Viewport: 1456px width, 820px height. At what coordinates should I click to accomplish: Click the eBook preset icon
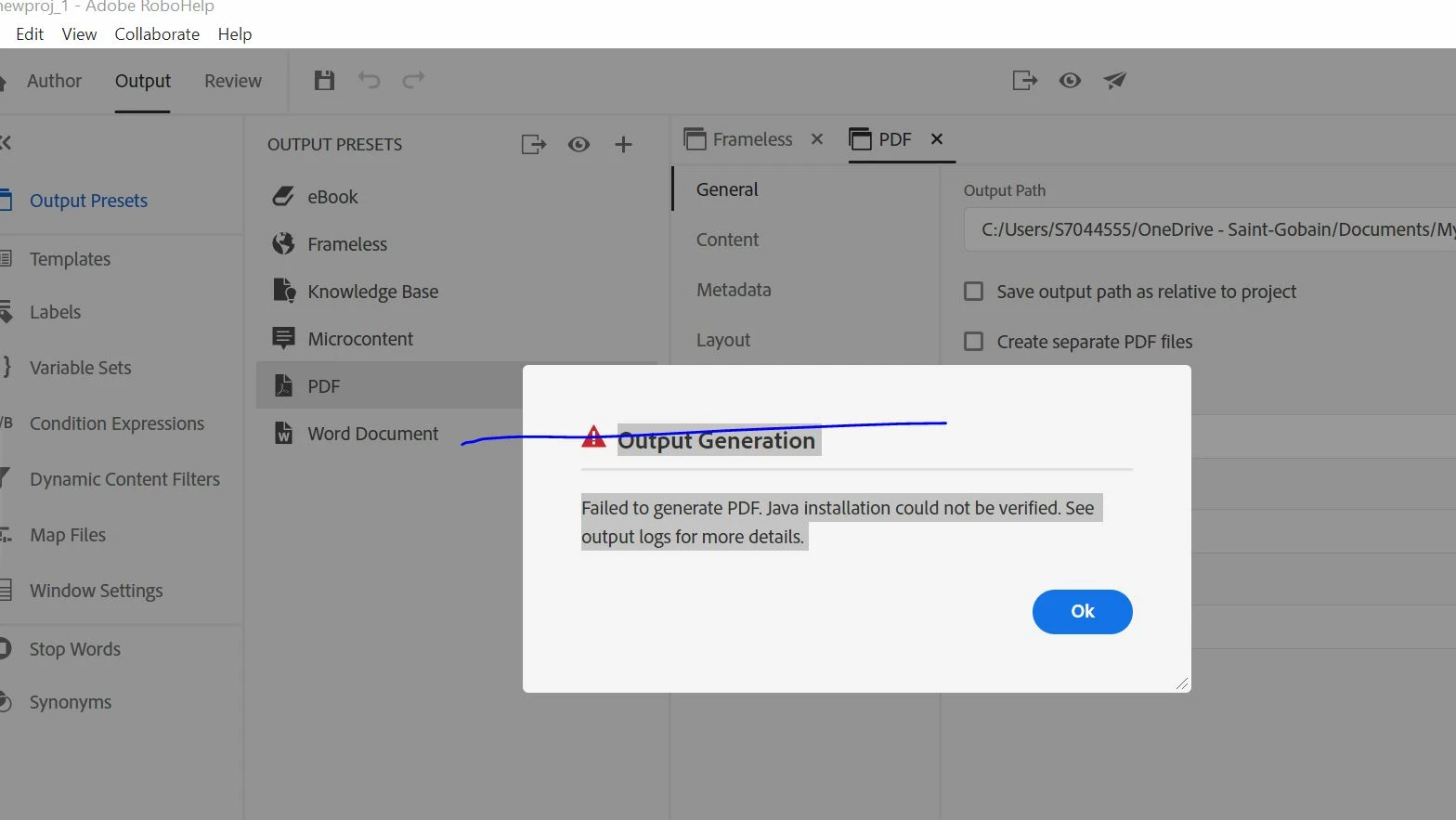(283, 196)
